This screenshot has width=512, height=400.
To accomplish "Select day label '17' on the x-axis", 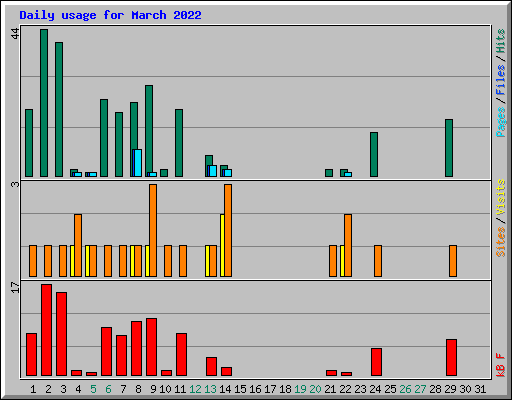I will tap(270, 389).
